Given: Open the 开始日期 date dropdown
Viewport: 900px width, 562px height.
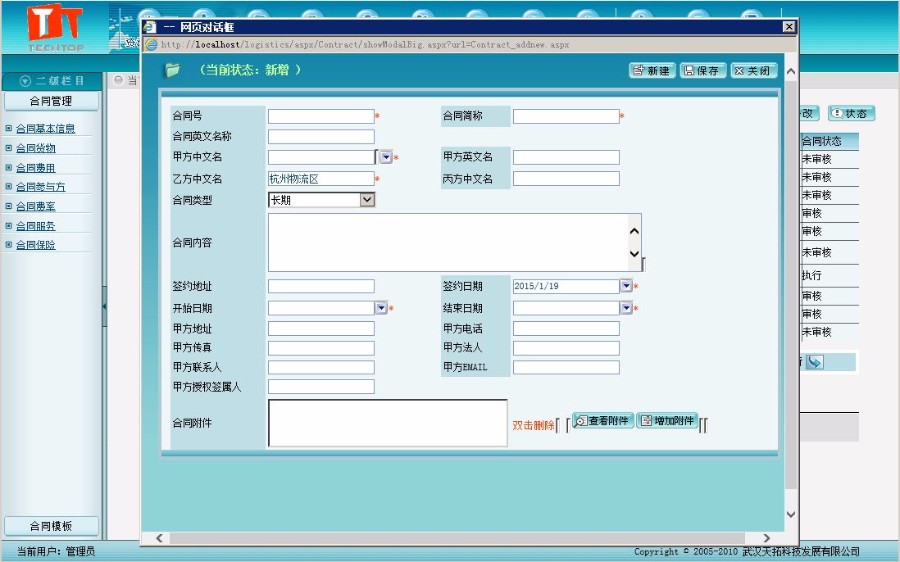Looking at the screenshot, I should tap(381, 308).
